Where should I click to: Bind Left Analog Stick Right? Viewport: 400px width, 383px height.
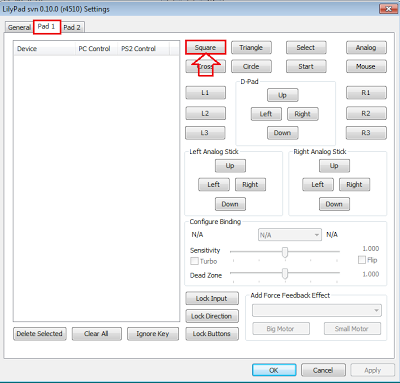[250, 184]
